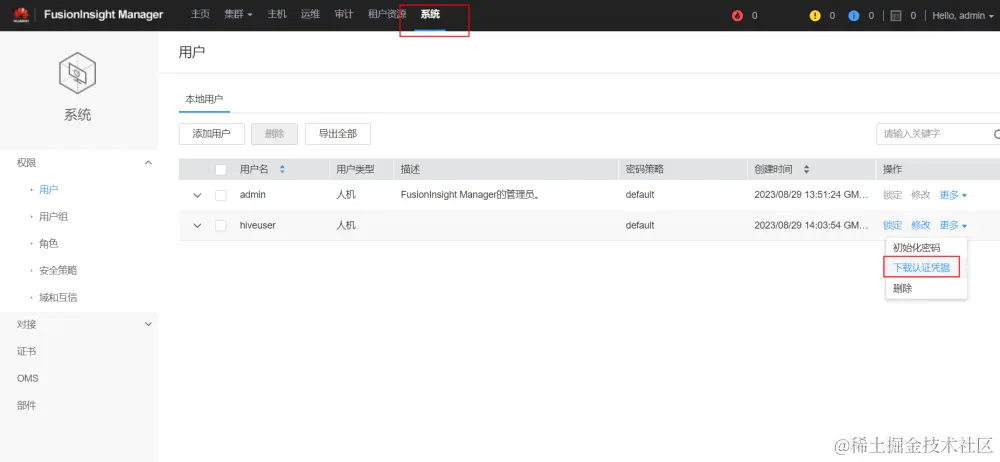Viewport: 1000px width, 462px height.
Task: Open 安全策略 in the sidebar
Action: coord(58,271)
